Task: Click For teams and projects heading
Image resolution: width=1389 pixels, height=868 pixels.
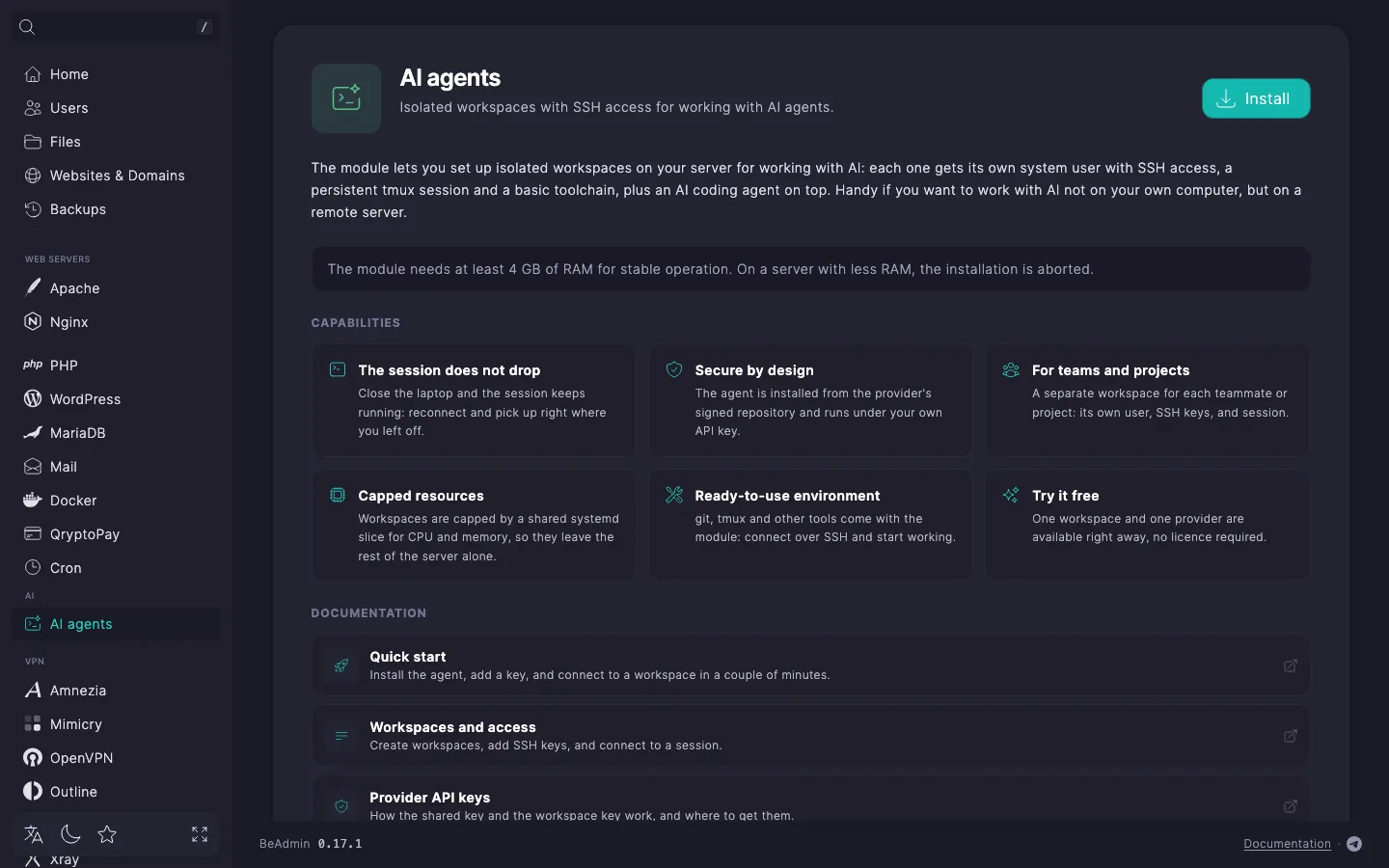Action: (1110, 370)
